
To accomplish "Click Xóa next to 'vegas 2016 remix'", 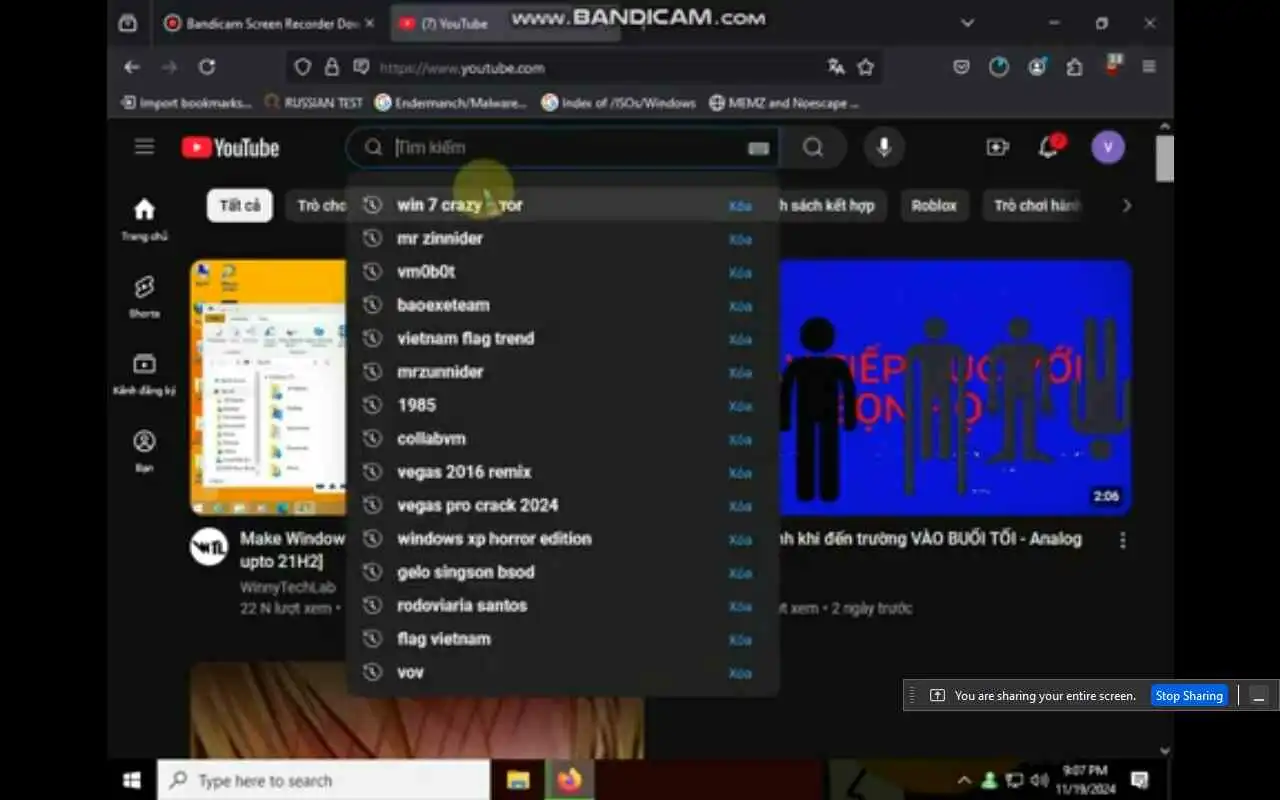I will (740, 473).
